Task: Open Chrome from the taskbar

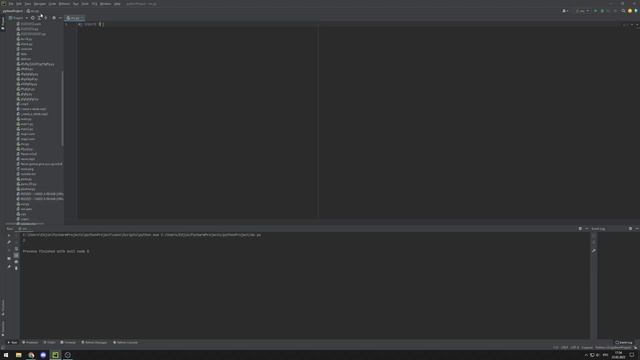Action: [x=31, y=355]
